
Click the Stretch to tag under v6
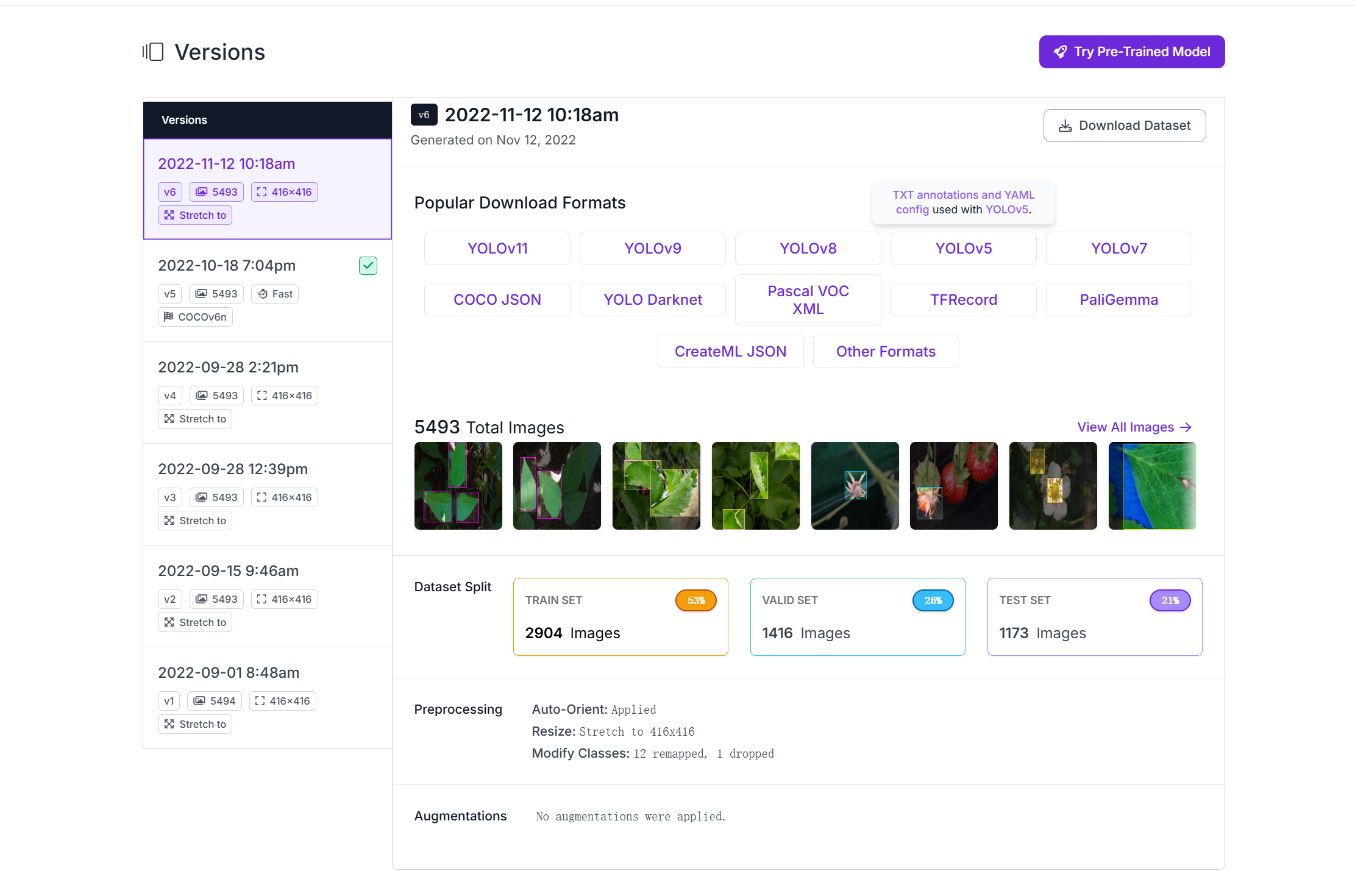click(195, 215)
